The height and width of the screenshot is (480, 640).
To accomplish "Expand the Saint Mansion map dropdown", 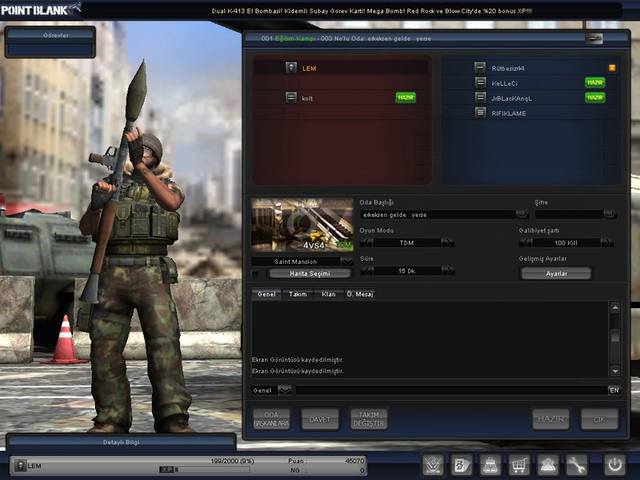I will [x=346, y=261].
